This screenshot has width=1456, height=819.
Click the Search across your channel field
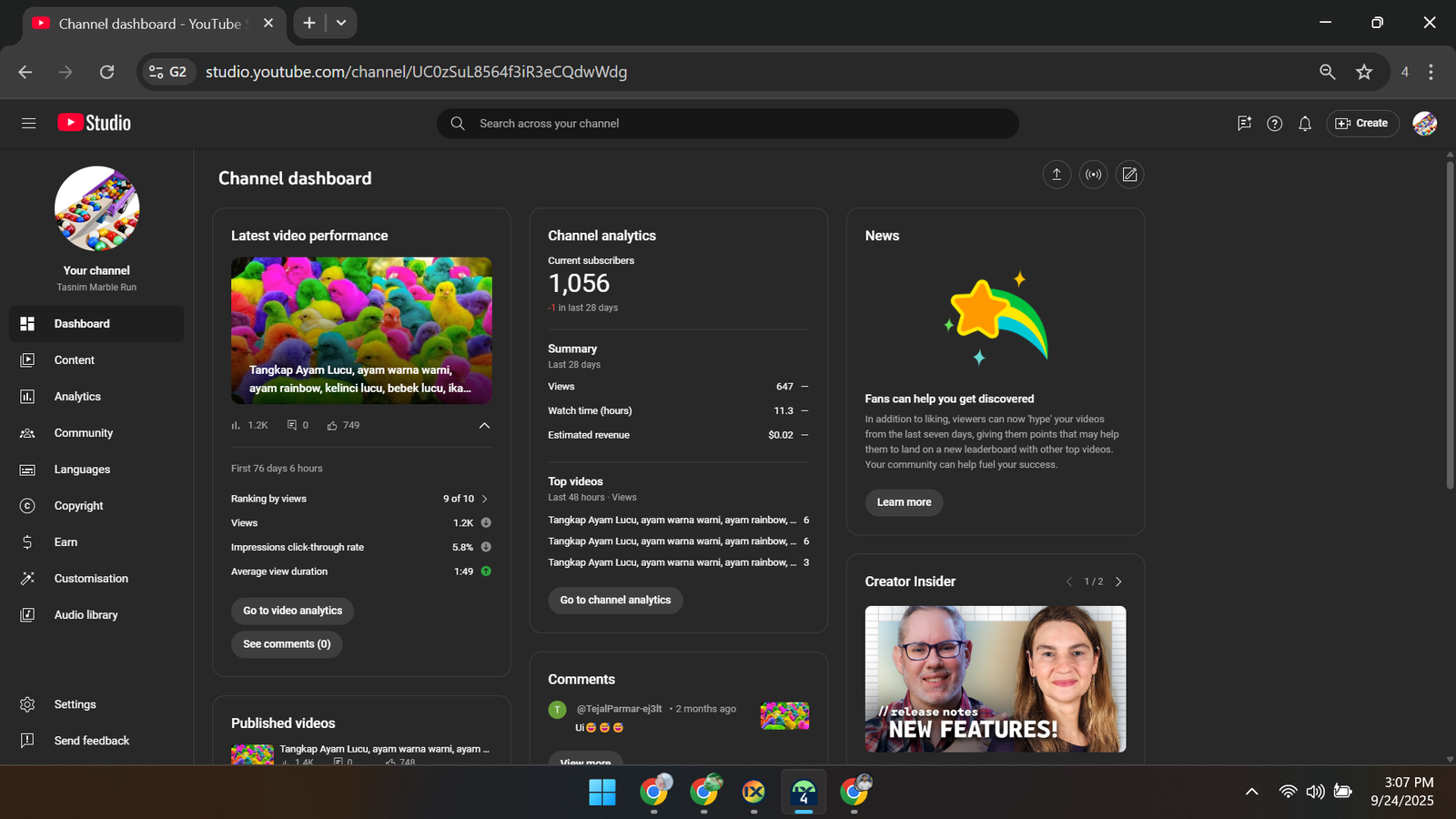pos(728,124)
